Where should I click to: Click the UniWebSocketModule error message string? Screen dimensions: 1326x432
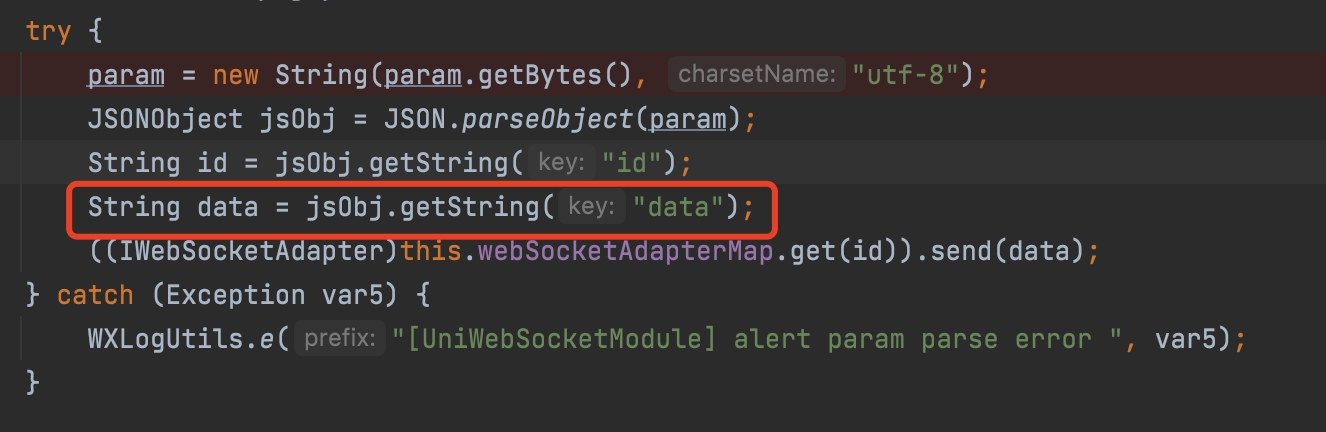(x=756, y=339)
